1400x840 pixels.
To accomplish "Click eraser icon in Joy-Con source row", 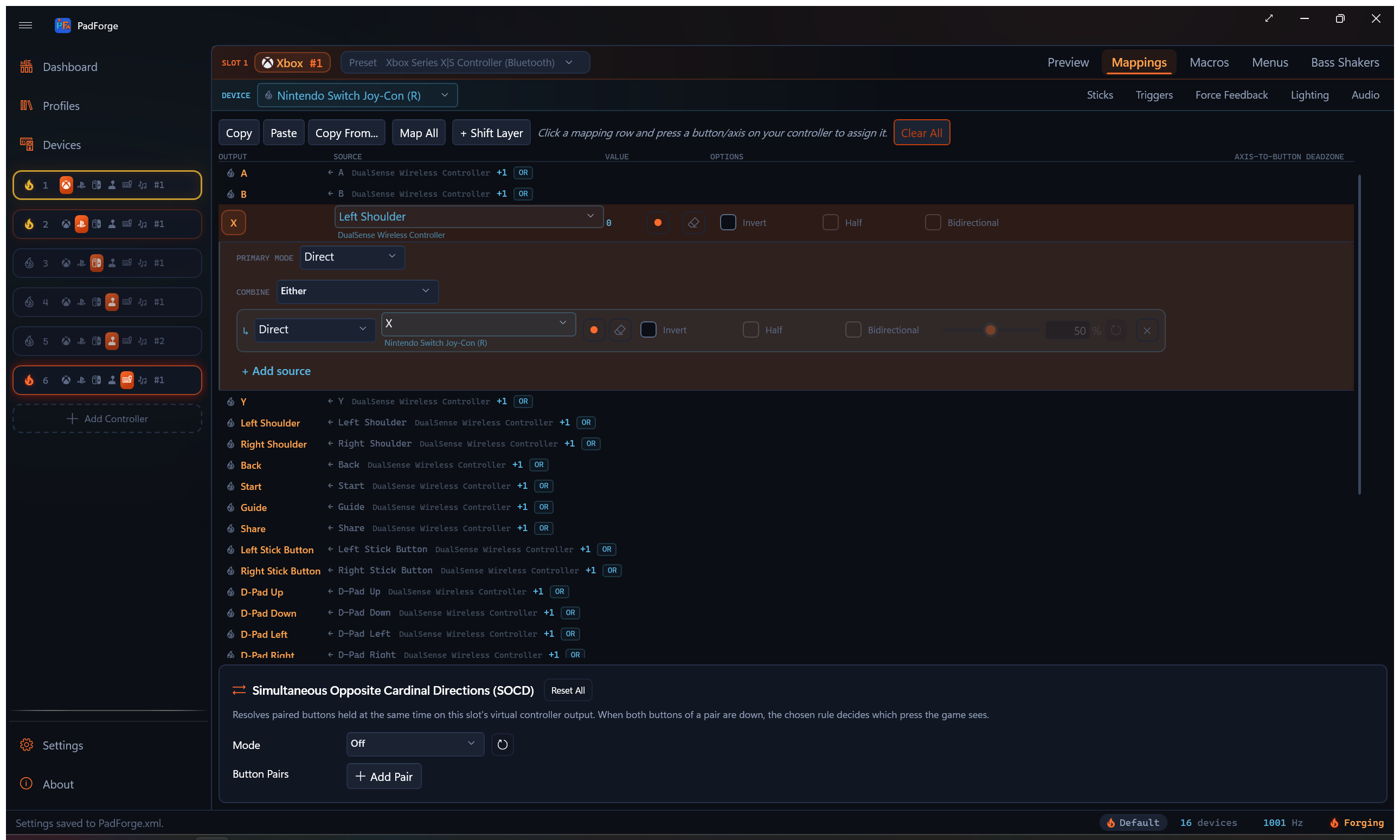I will tap(620, 331).
